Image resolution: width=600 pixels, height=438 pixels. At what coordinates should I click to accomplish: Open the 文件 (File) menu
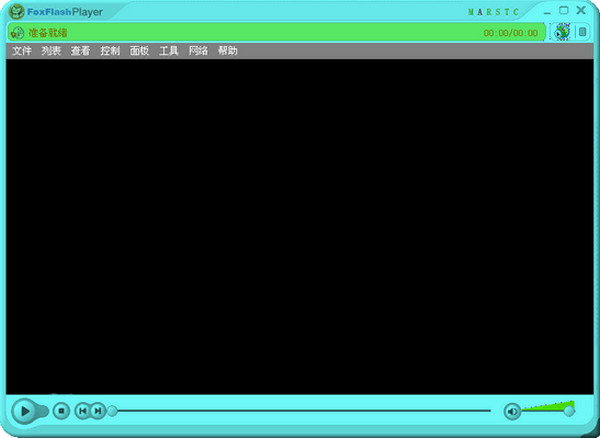(x=22, y=51)
